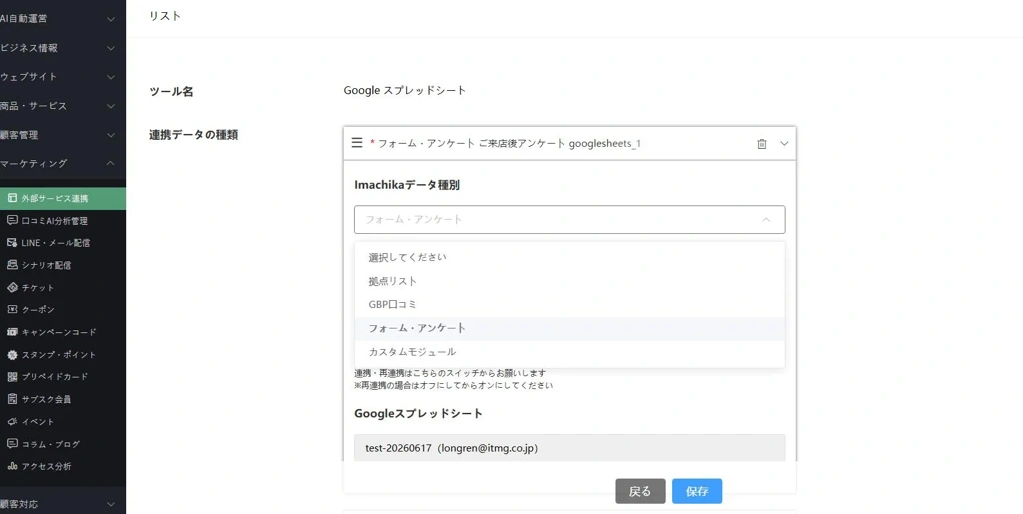Click the スタンプ・ポイント icon
1023x514 pixels.
12,354
